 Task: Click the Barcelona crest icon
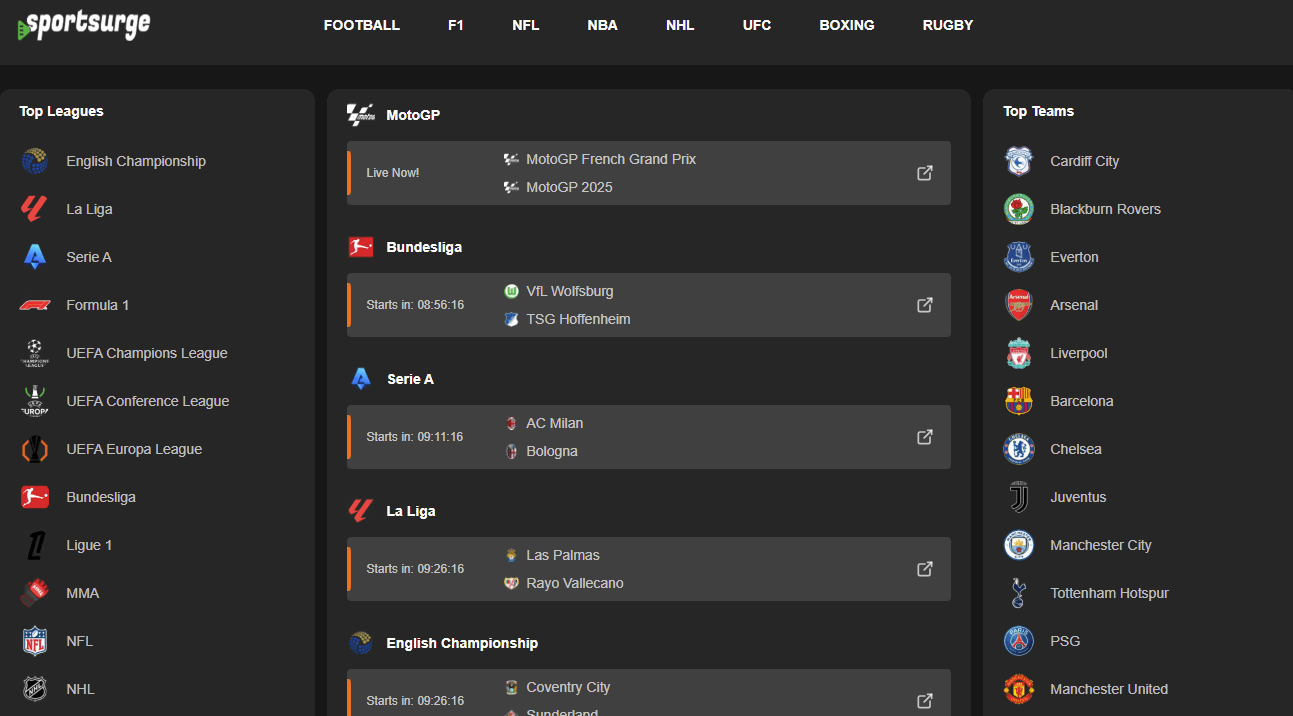[1019, 401]
